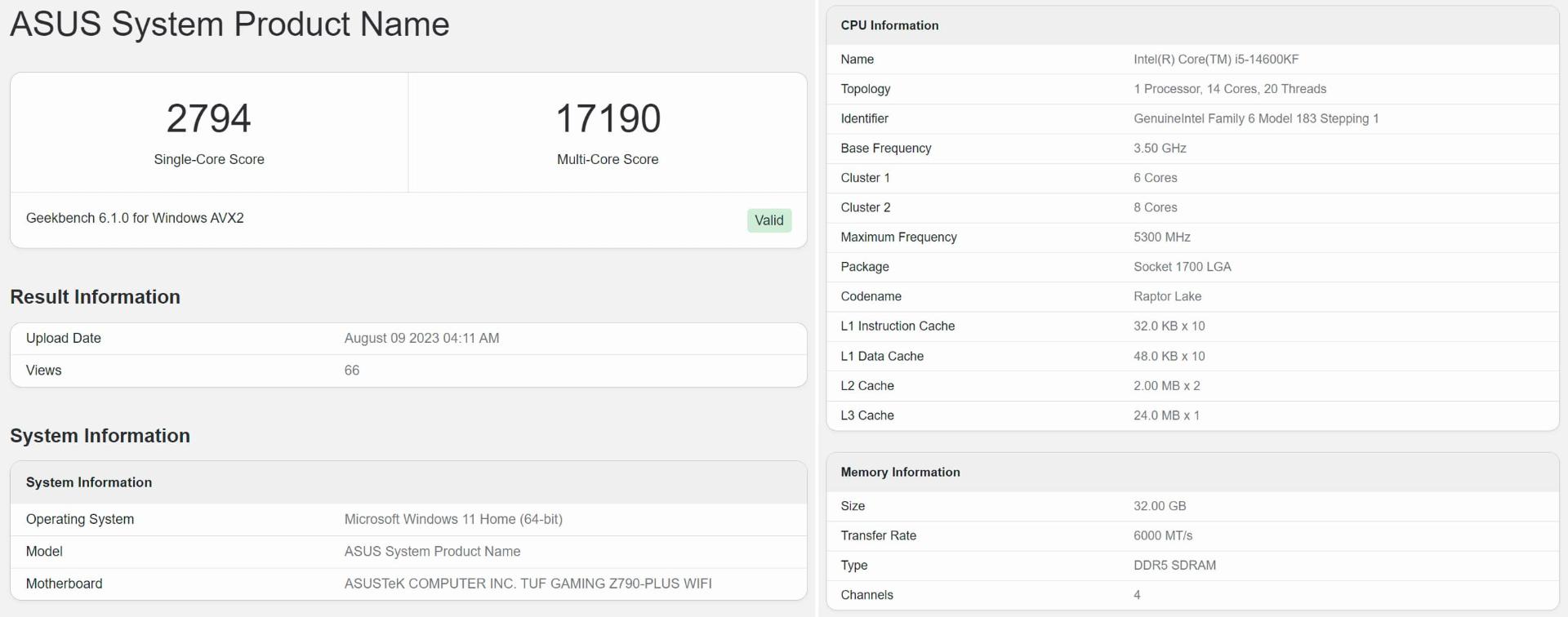
Task: Select 'ASUSTeK COMPUTER INC. TUF GAMING Z790-PLUS WIFI'
Action: pyautogui.click(x=528, y=584)
